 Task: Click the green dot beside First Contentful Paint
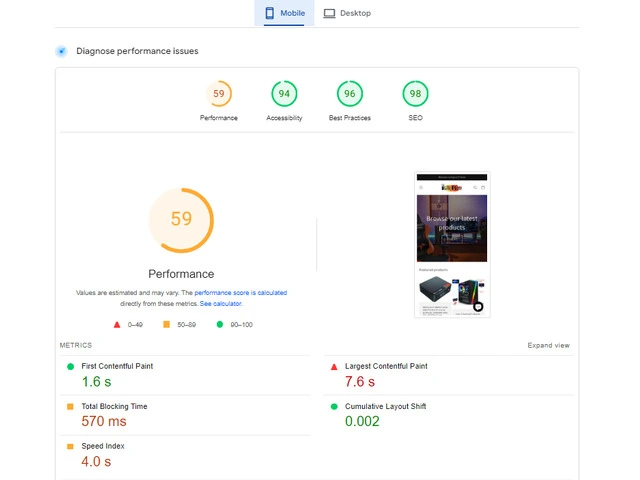tap(70, 367)
